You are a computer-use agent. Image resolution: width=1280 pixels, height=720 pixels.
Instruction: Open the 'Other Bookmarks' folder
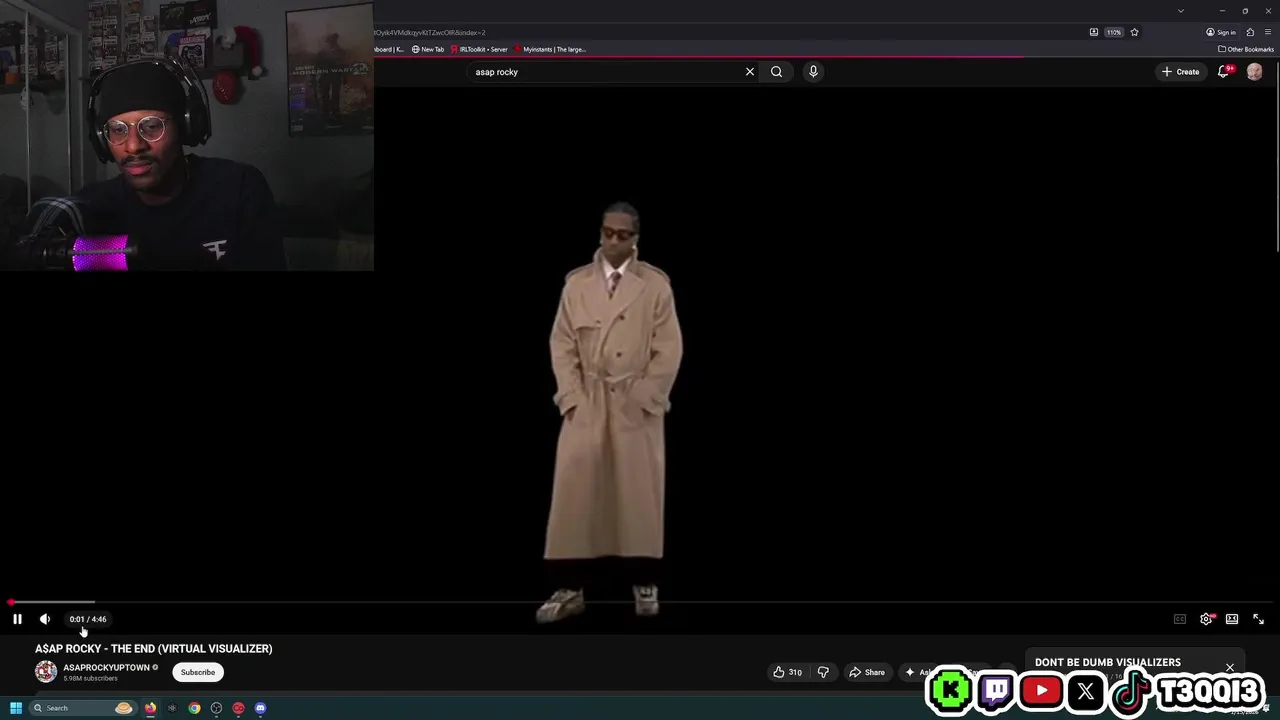[x=1246, y=49]
